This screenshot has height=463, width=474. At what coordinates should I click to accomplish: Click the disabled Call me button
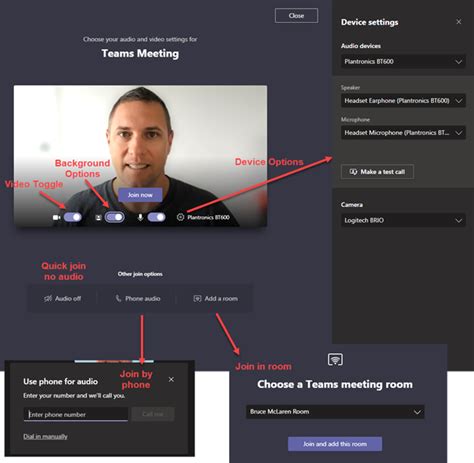pyautogui.click(x=153, y=414)
